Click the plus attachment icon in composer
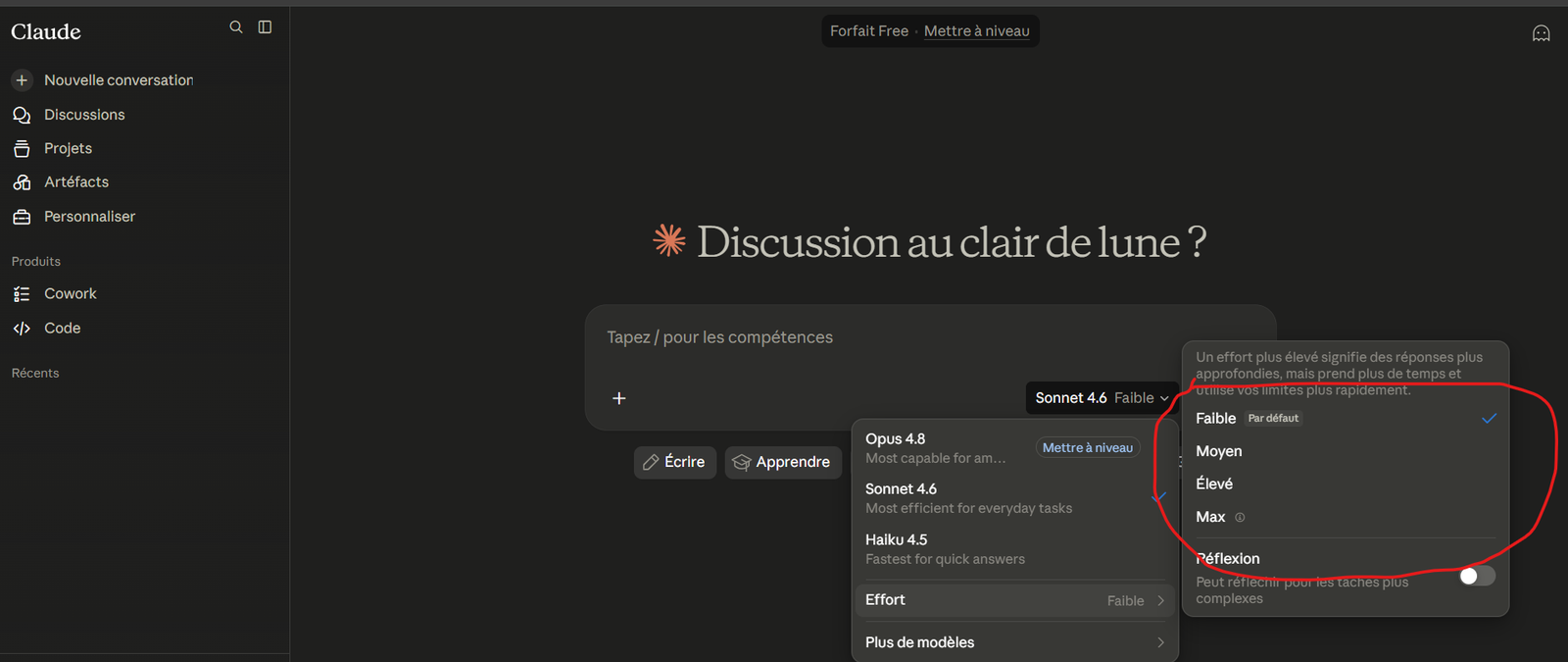Screen dimensions: 1568x662 (619, 398)
